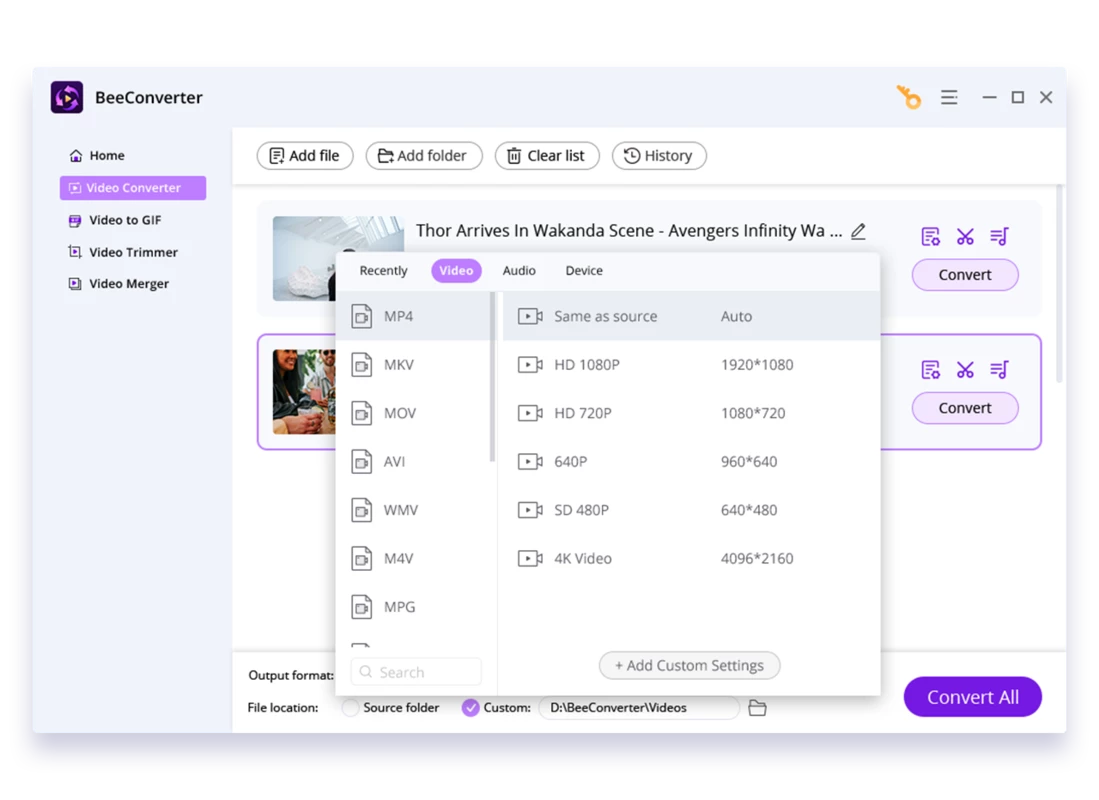The width and height of the screenshot is (1099, 800).
Task: Click the scissors trim icon for Thor video
Action: pos(965,237)
